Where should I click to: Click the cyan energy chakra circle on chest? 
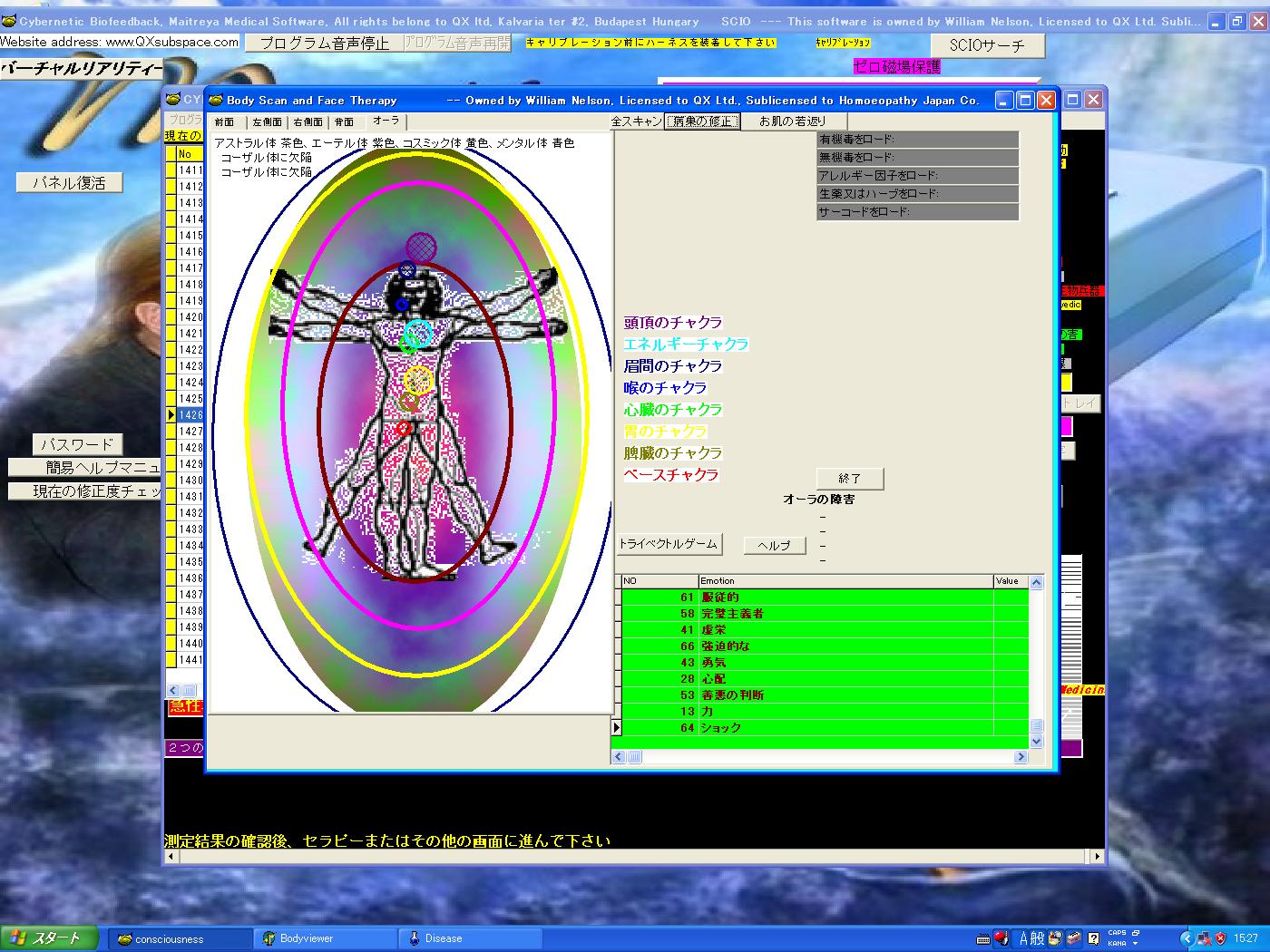418,333
